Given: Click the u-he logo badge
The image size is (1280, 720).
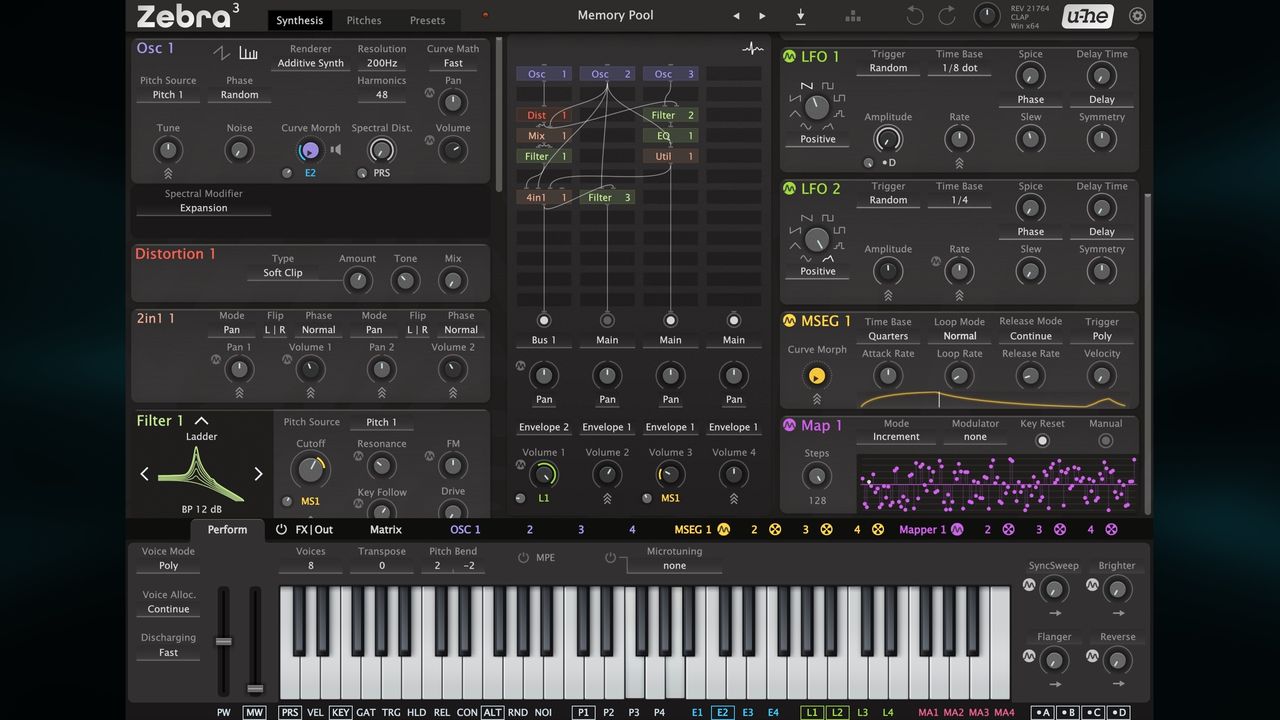Looking at the screenshot, I should 1090,16.
